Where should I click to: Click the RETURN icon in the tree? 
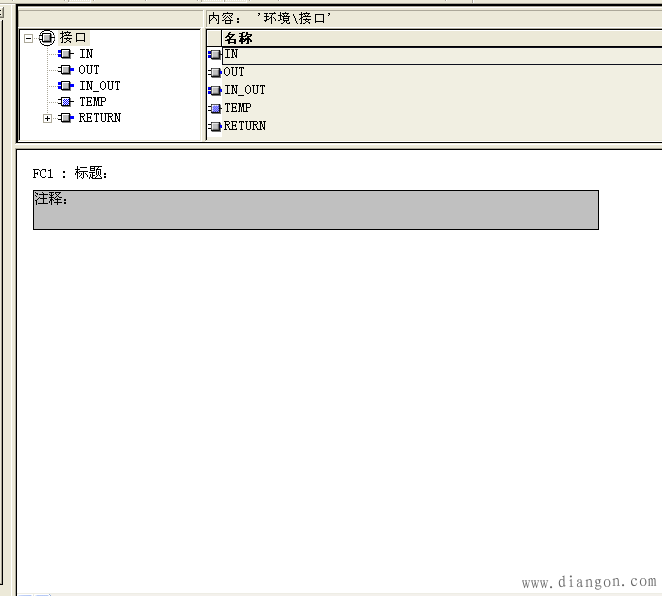click(x=66, y=118)
